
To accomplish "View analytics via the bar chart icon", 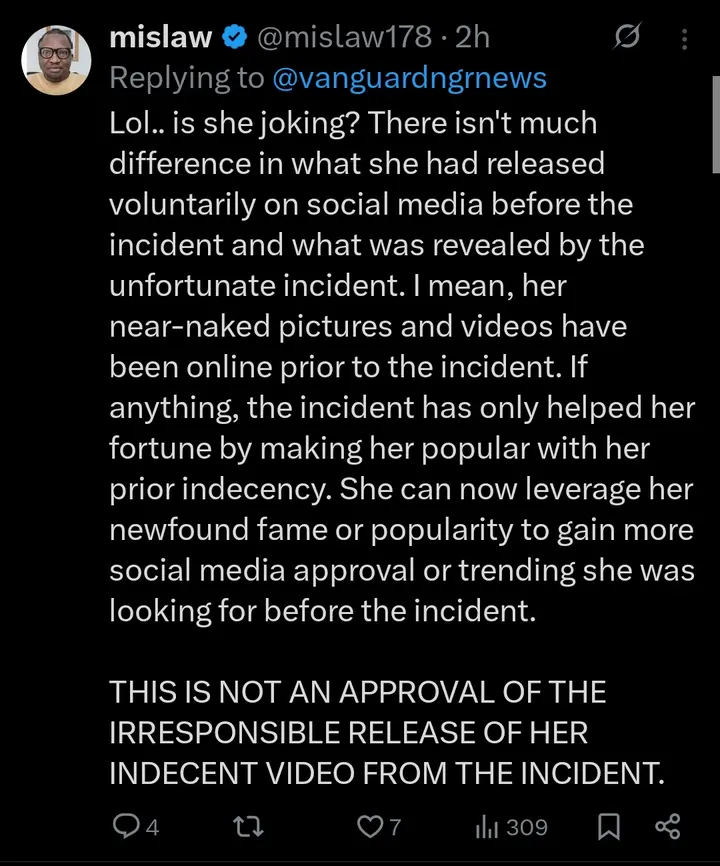I will pos(487,827).
